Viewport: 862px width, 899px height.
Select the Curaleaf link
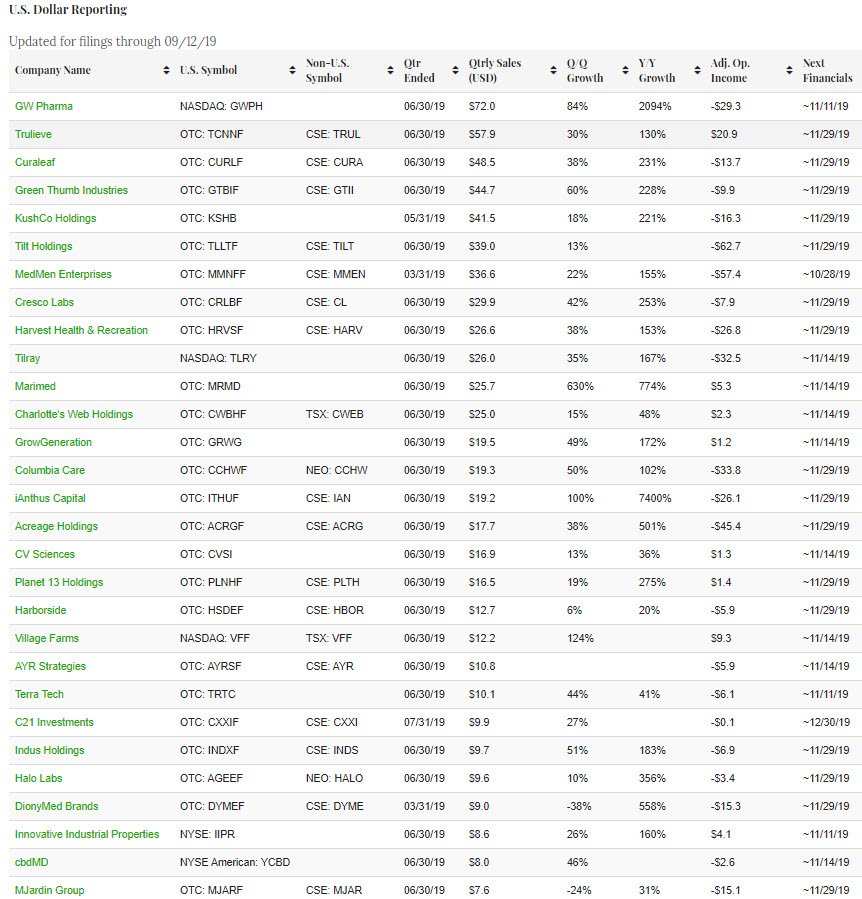point(35,162)
